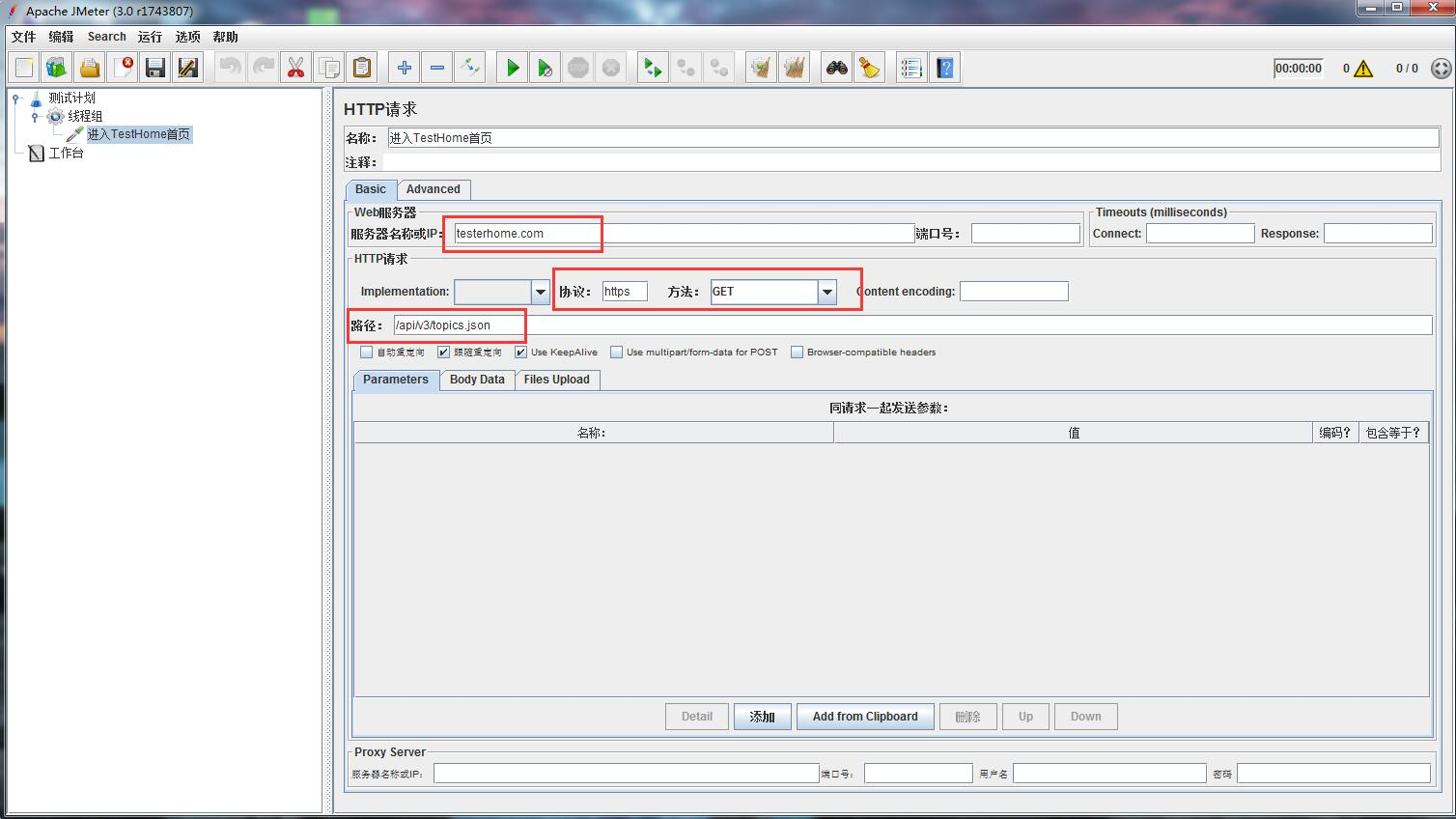The width and height of the screenshot is (1456, 819).
Task: Click the 名称 field with 进入TestHome首页
Action: 912,138
